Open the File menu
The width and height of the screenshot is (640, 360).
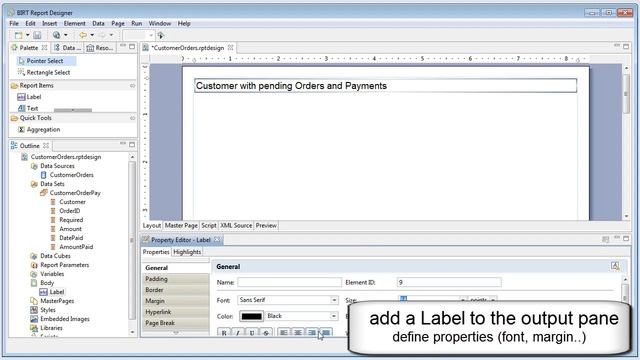pyautogui.click(x=14, y=23)
